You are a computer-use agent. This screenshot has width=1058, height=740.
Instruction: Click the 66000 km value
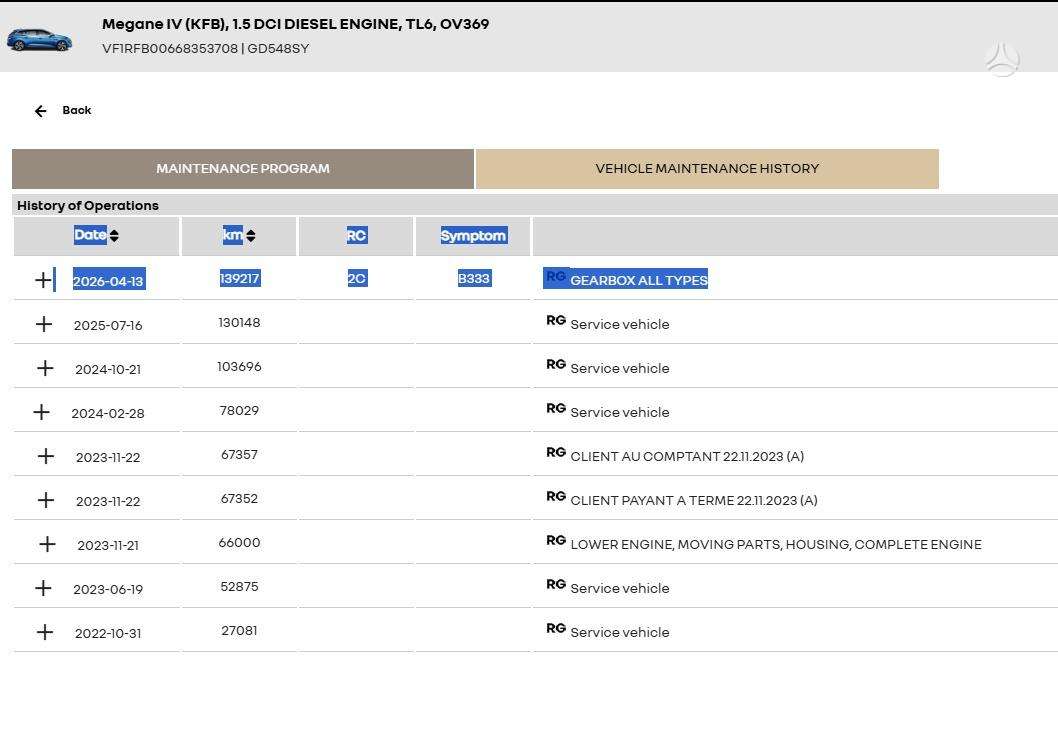pyautogui.click(x=240, y=542)
